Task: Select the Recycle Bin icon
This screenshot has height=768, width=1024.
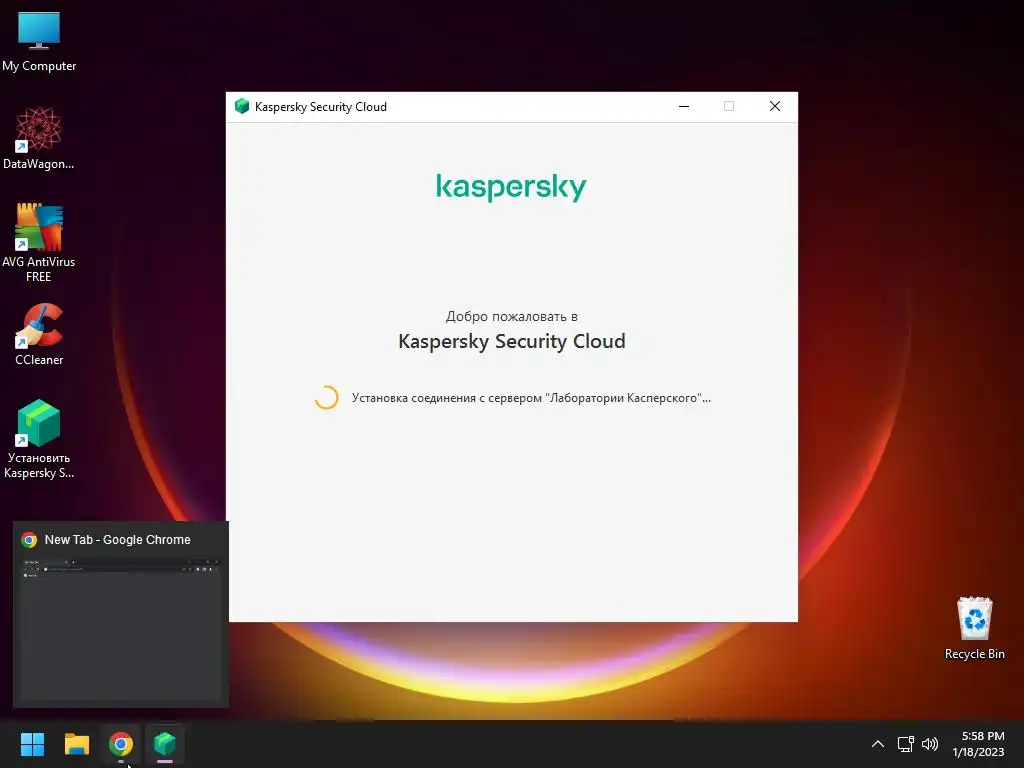Action: click(x=974, y=628)
